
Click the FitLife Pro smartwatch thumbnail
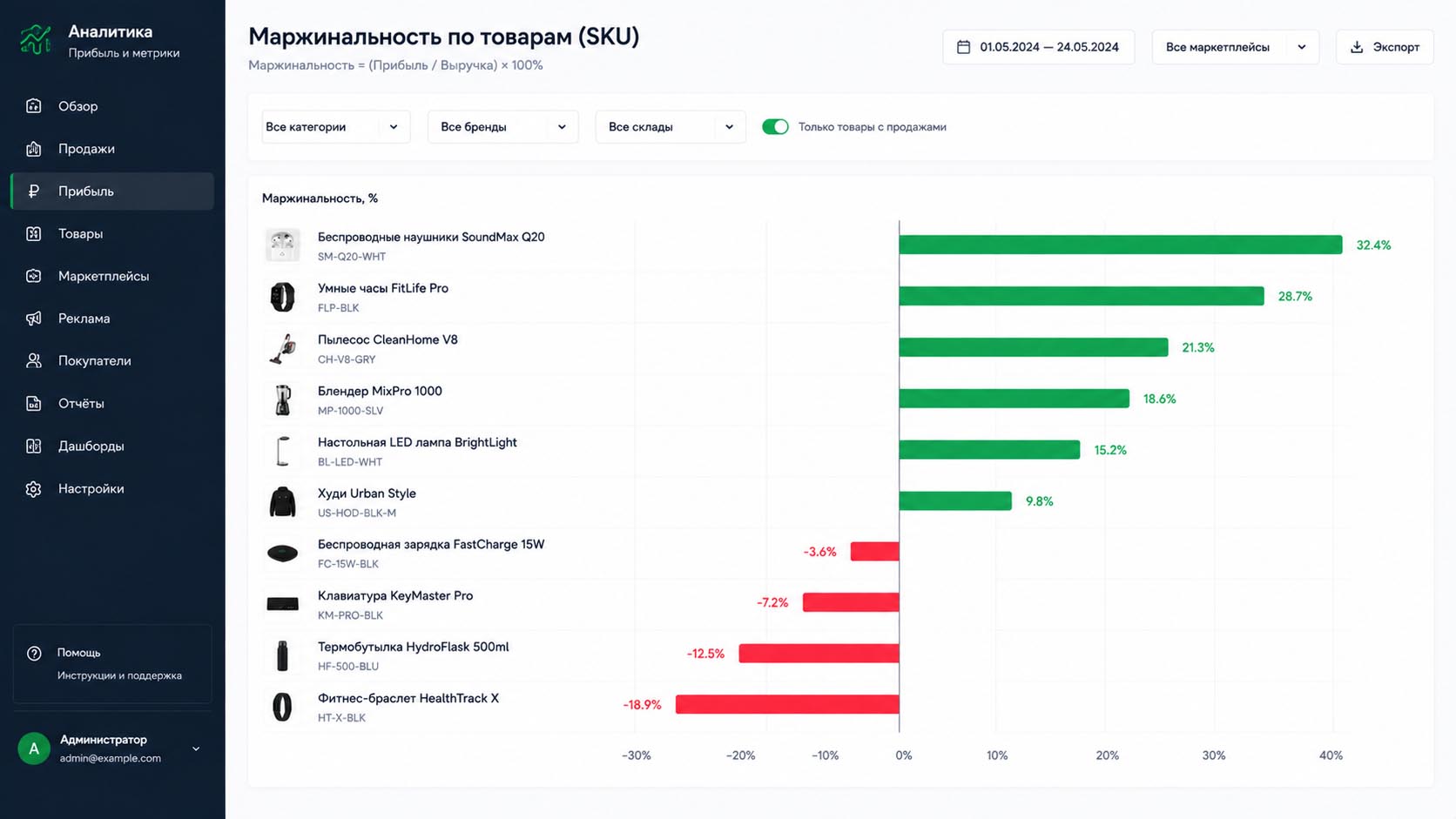pyautogui.click(x=282, y=297)
